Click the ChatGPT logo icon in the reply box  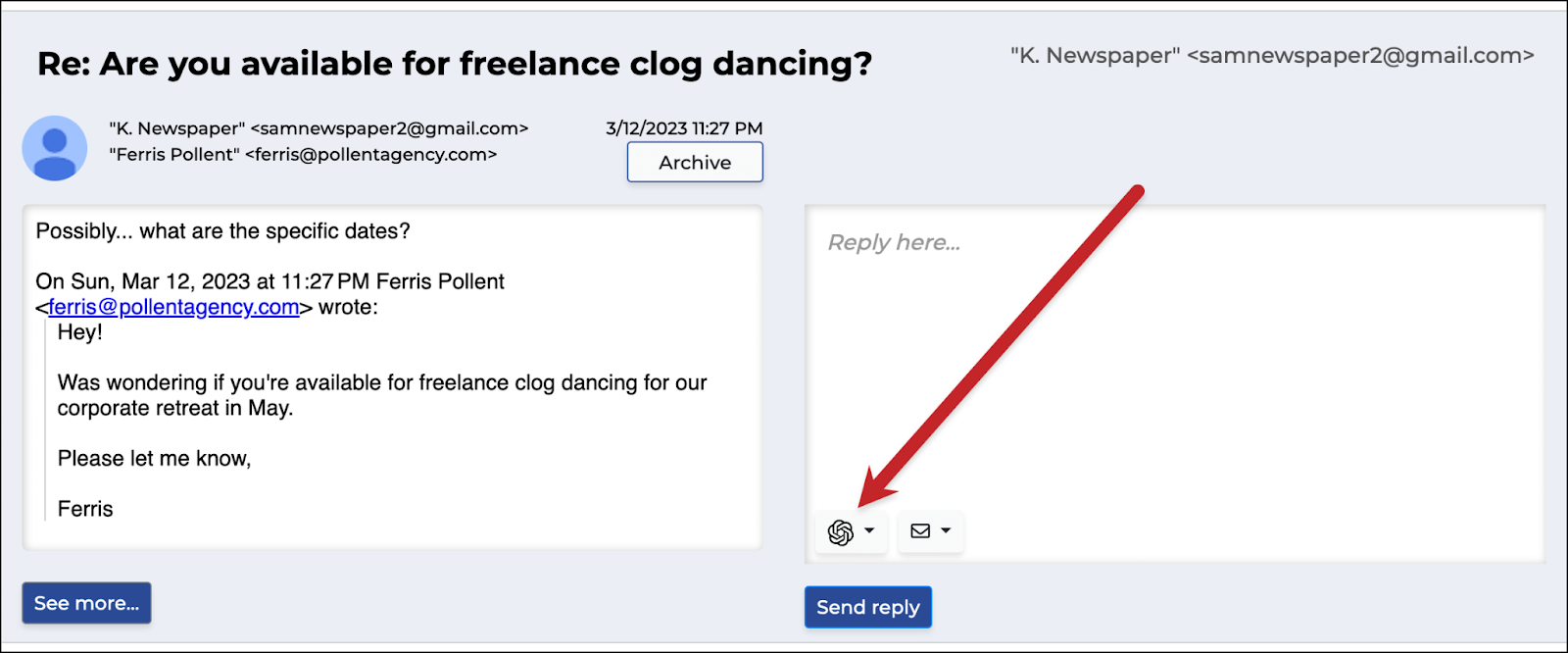pyautogui.click(x=841, y=531)
